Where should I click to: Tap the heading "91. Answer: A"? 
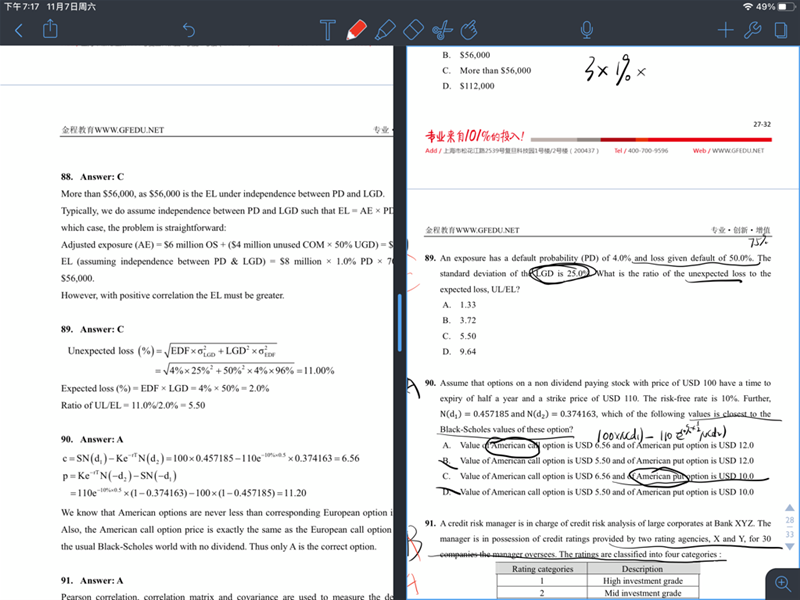(x=92, y=581)
